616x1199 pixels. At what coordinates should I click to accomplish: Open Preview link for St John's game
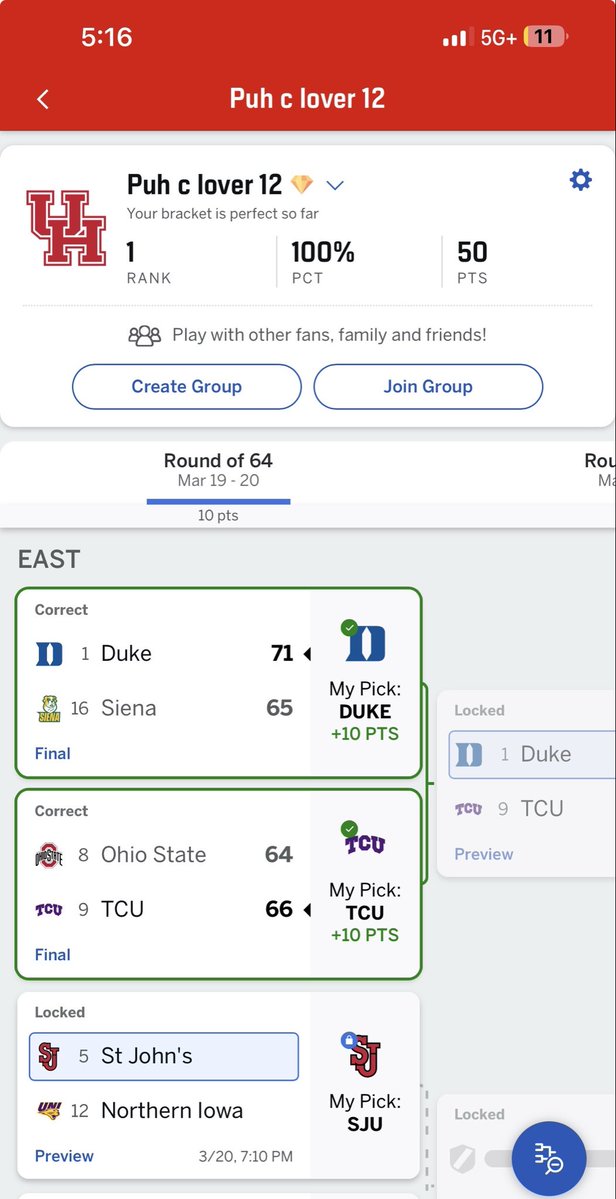click(x=64, y=1156)
